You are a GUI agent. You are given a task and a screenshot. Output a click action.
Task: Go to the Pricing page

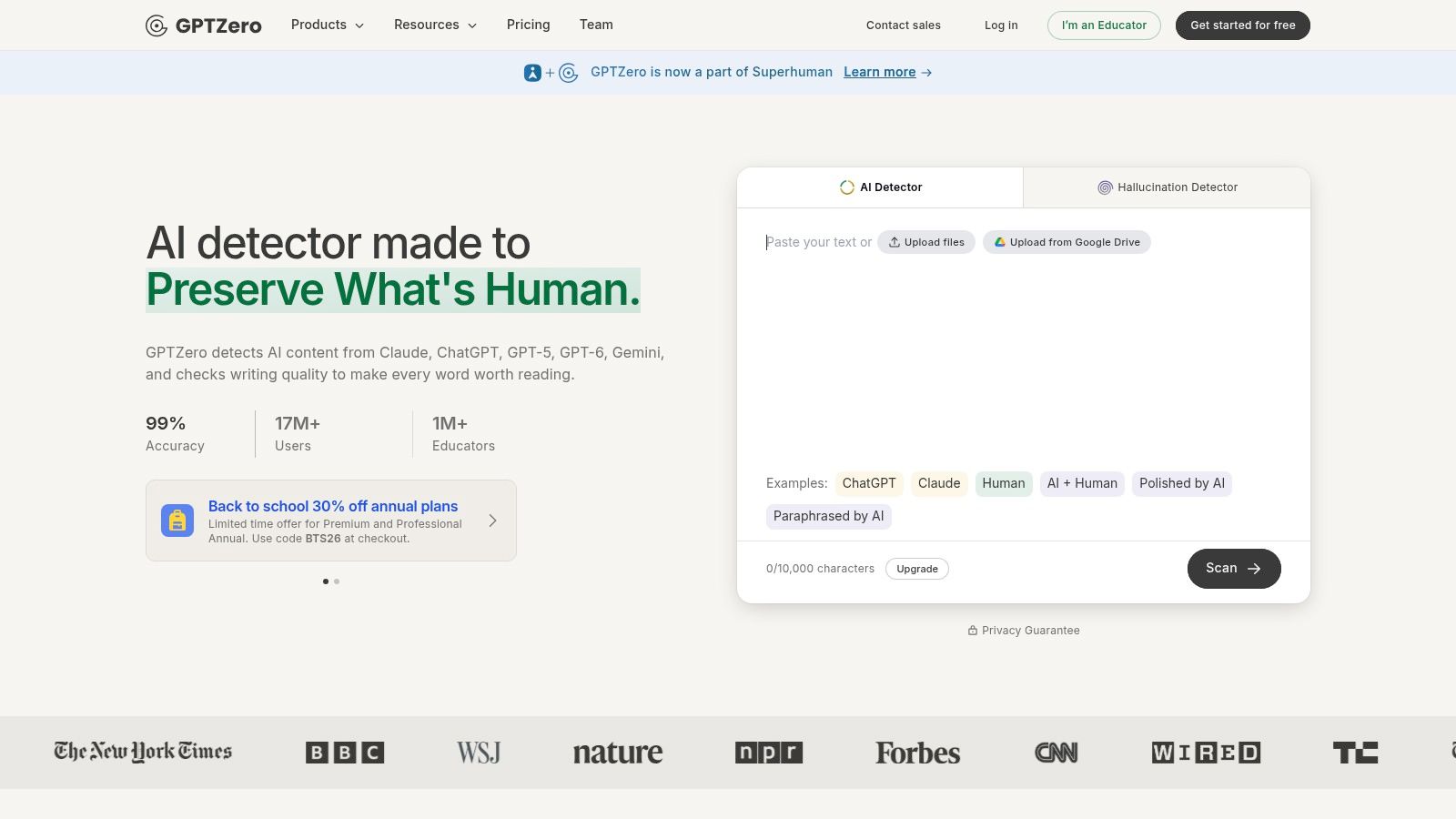click(x=529, y=25)
